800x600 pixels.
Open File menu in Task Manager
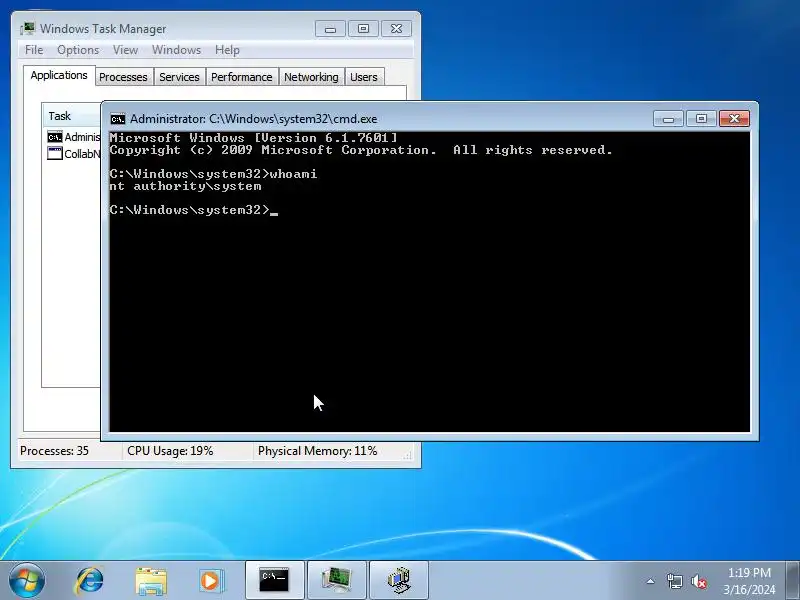click(x=34, y=50)
